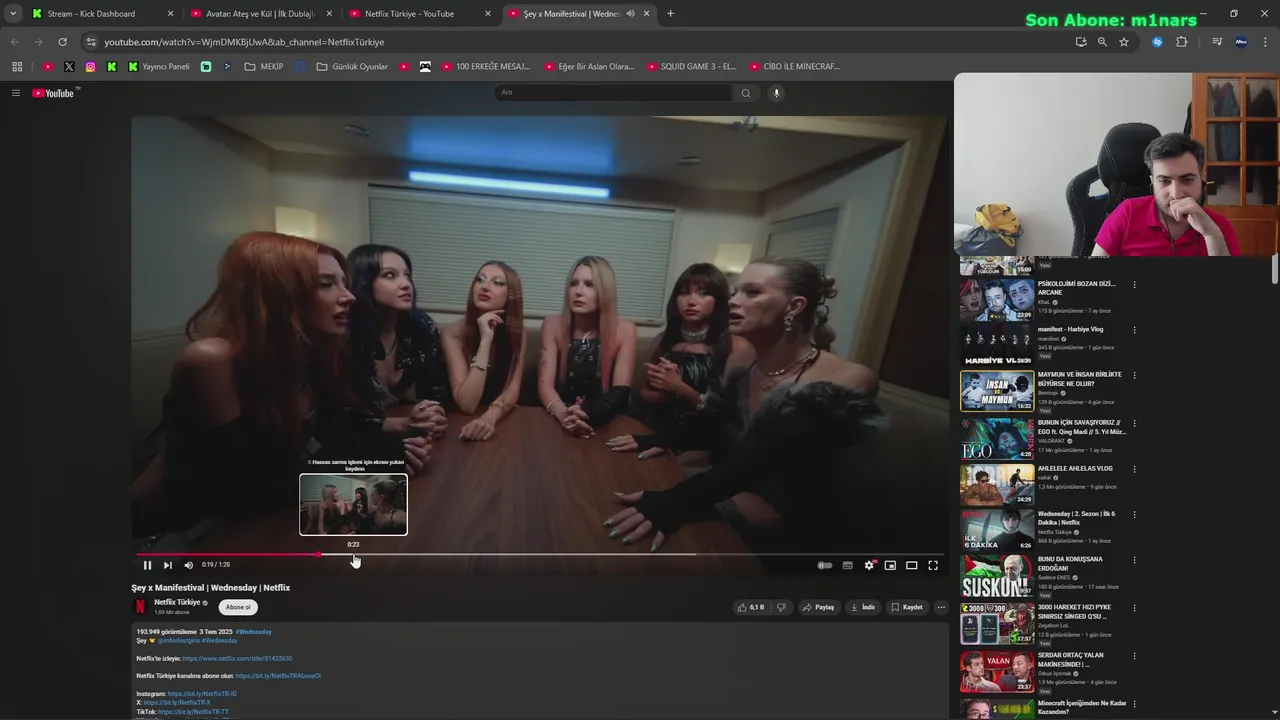Open Netflix Türkiye channel name
The width and height of the screenshot is (1280, 720).
coord(177,602)
